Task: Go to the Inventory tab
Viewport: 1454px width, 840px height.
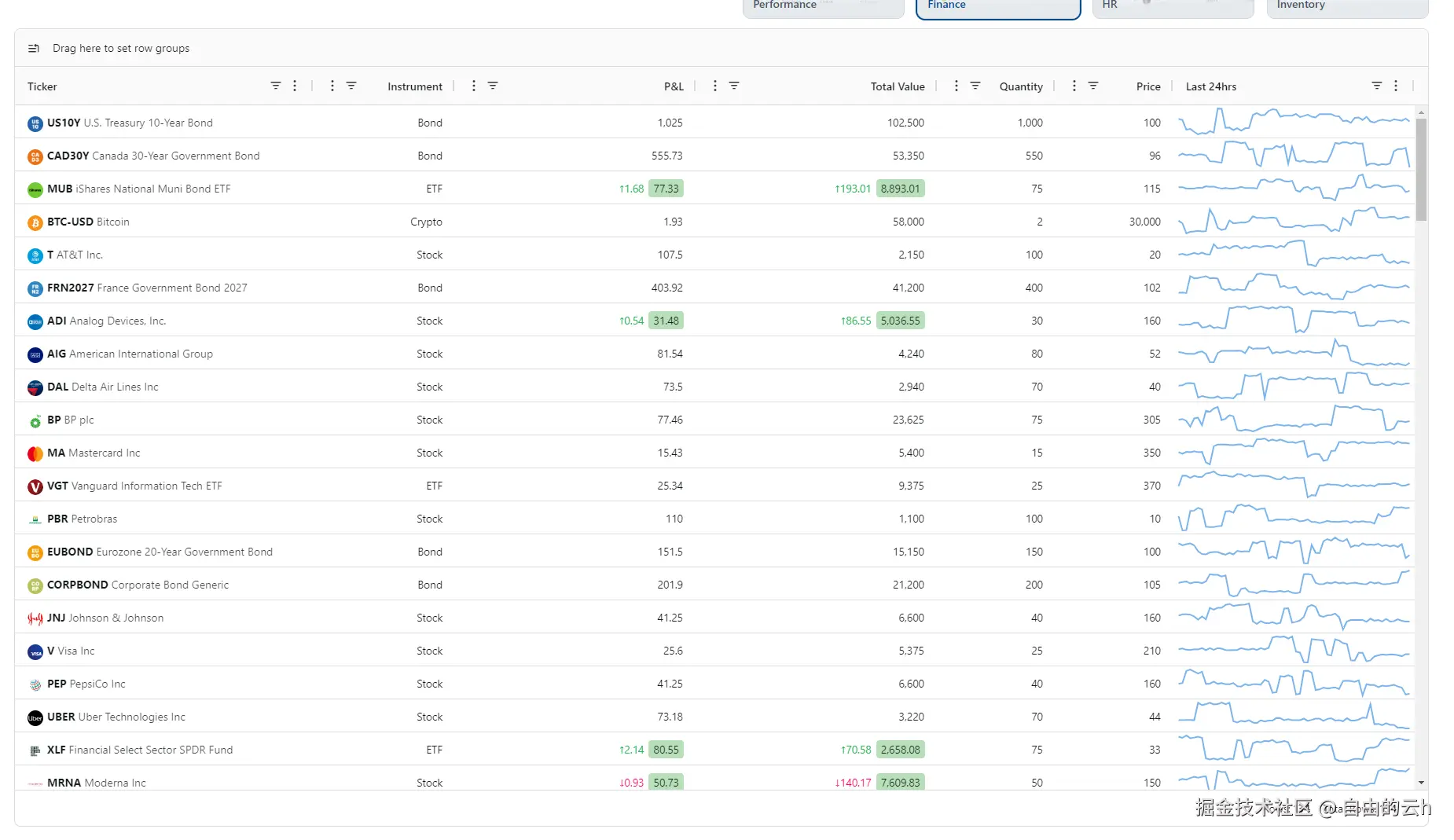Action: point(1347,7)
